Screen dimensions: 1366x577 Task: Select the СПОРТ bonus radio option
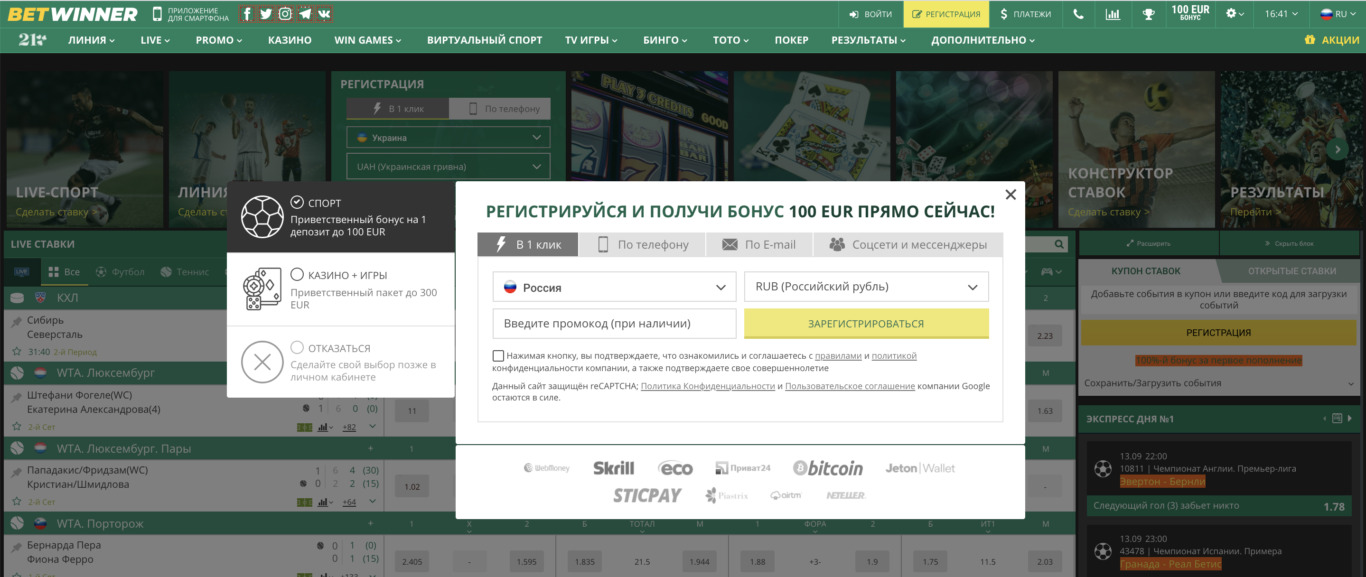(x=297, y=202)
